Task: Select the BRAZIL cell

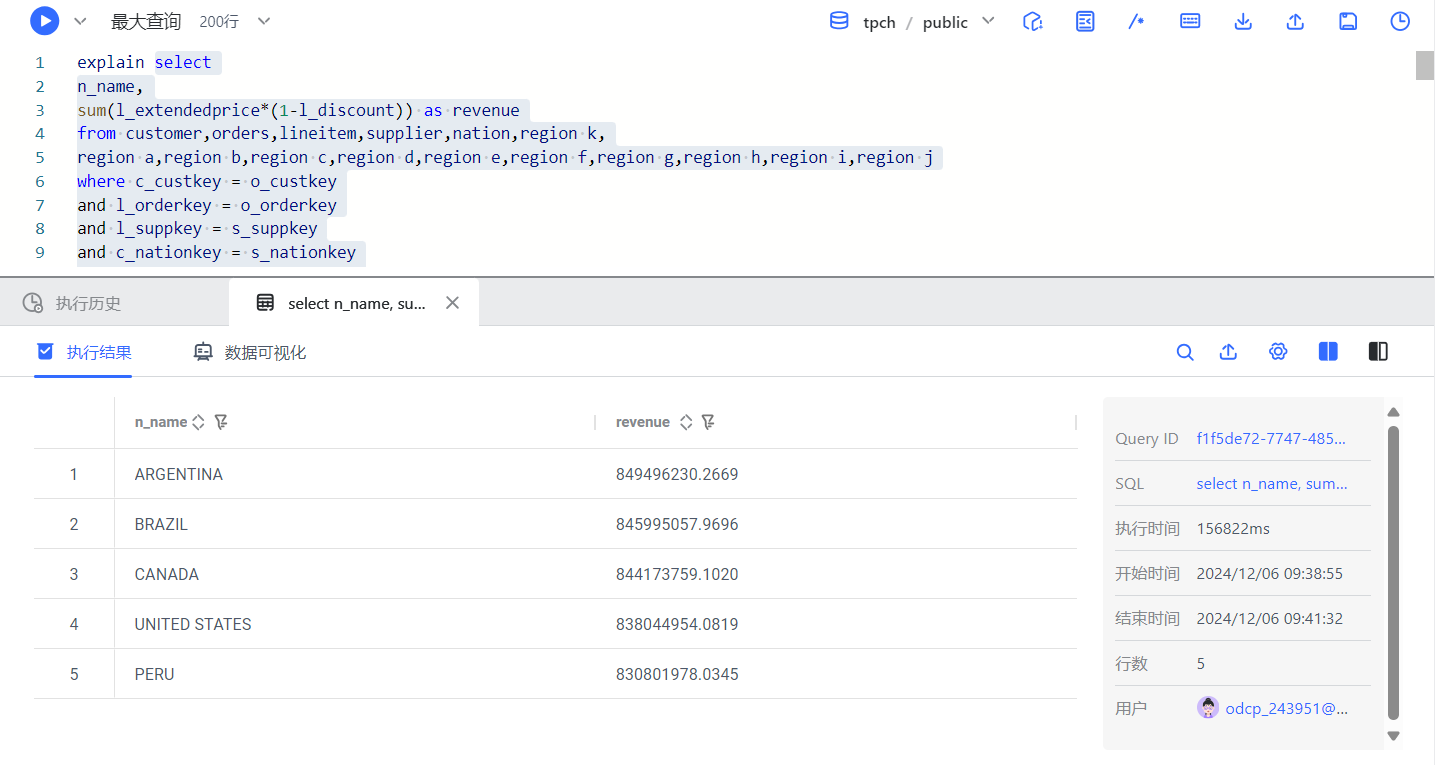Action: [x=161, y=524]
